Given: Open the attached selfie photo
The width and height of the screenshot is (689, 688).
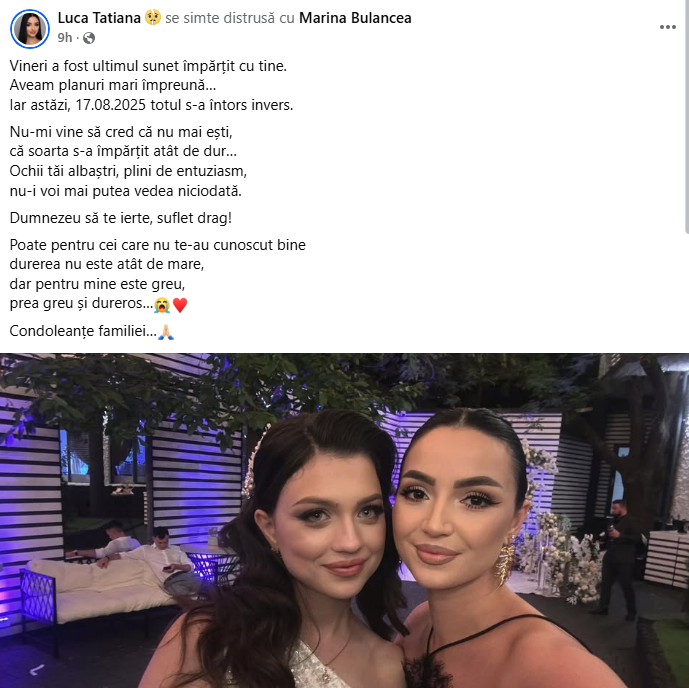Looking at the screenshot, I should [344, 521].
